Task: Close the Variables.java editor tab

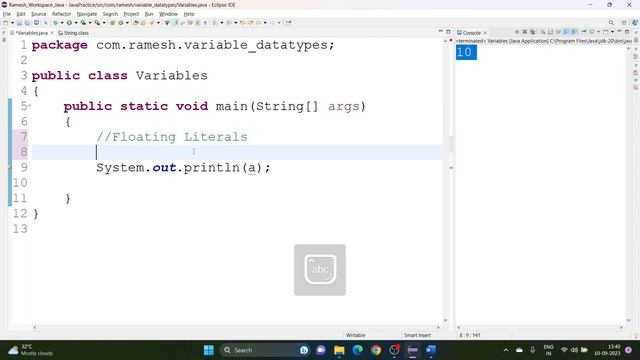Action: click(52, 33)
